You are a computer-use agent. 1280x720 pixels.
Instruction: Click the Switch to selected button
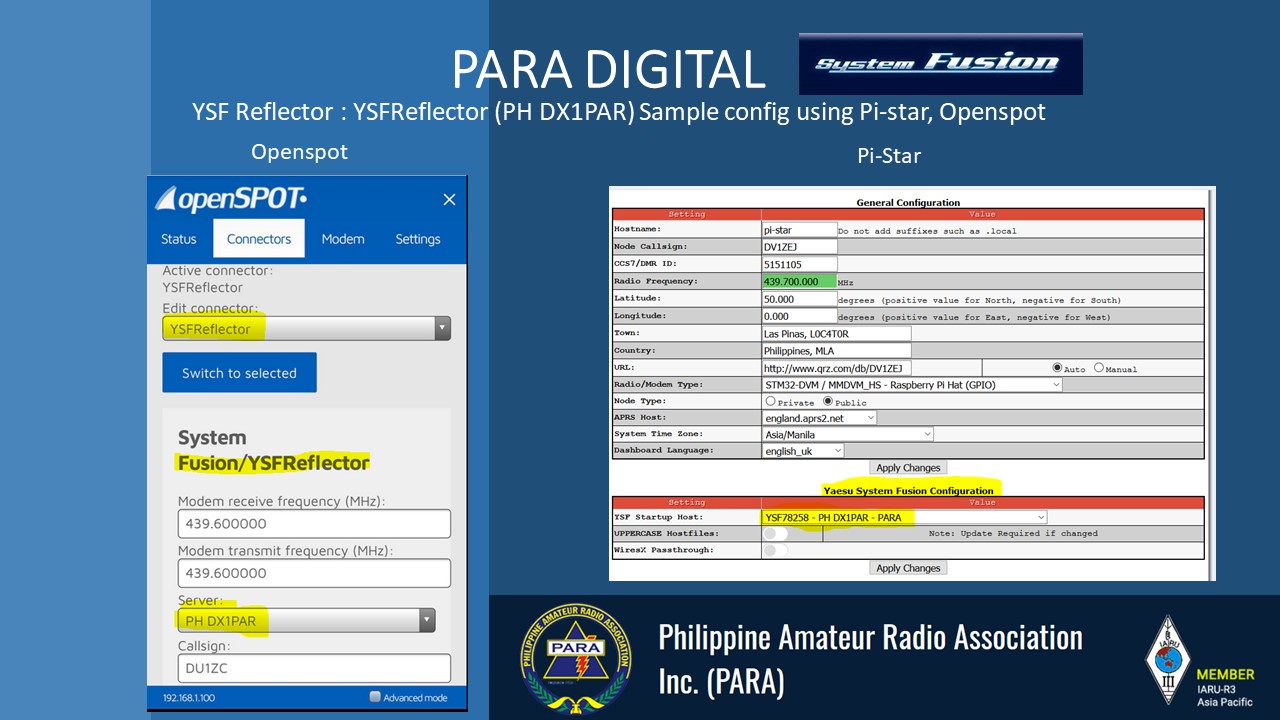click(x=239, y=373)
